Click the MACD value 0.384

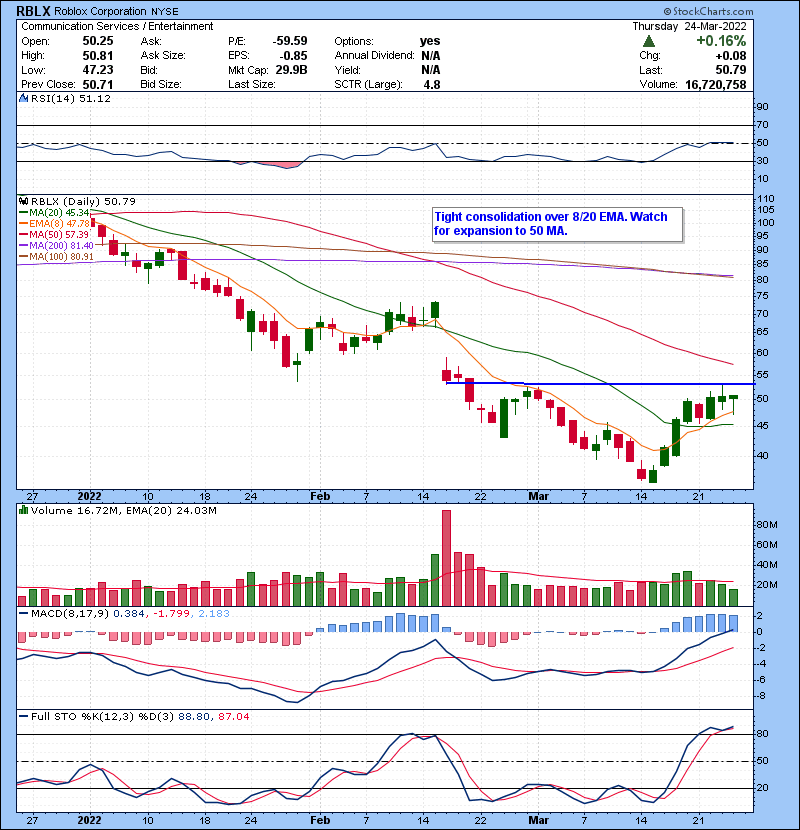click(129, 614)
